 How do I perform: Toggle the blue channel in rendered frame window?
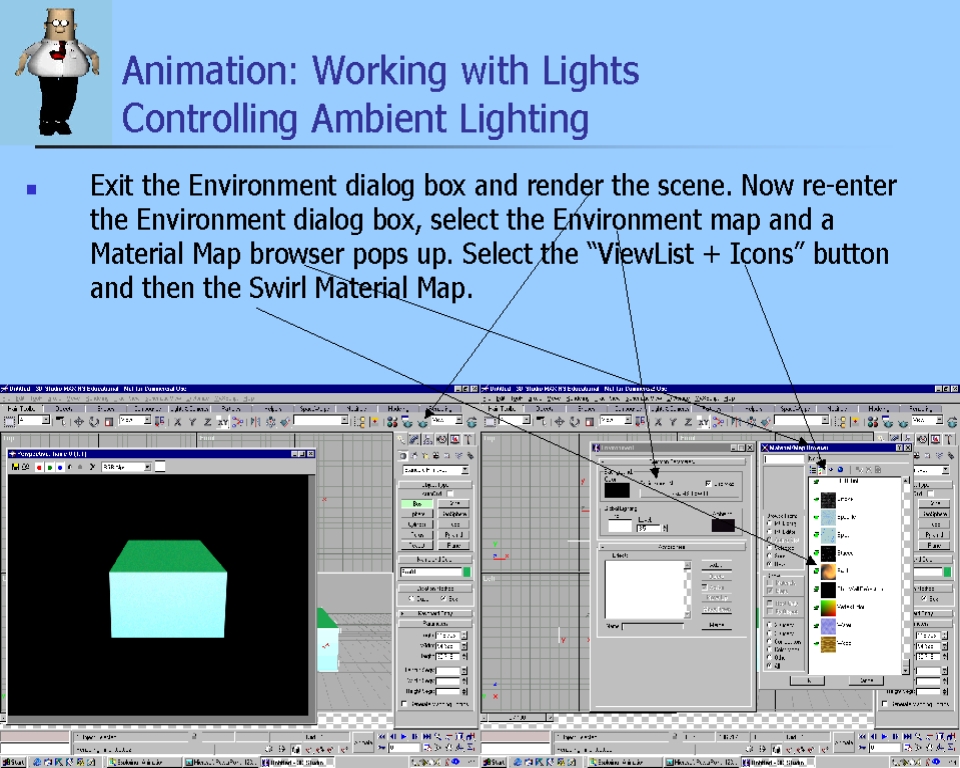click(61, 466)
